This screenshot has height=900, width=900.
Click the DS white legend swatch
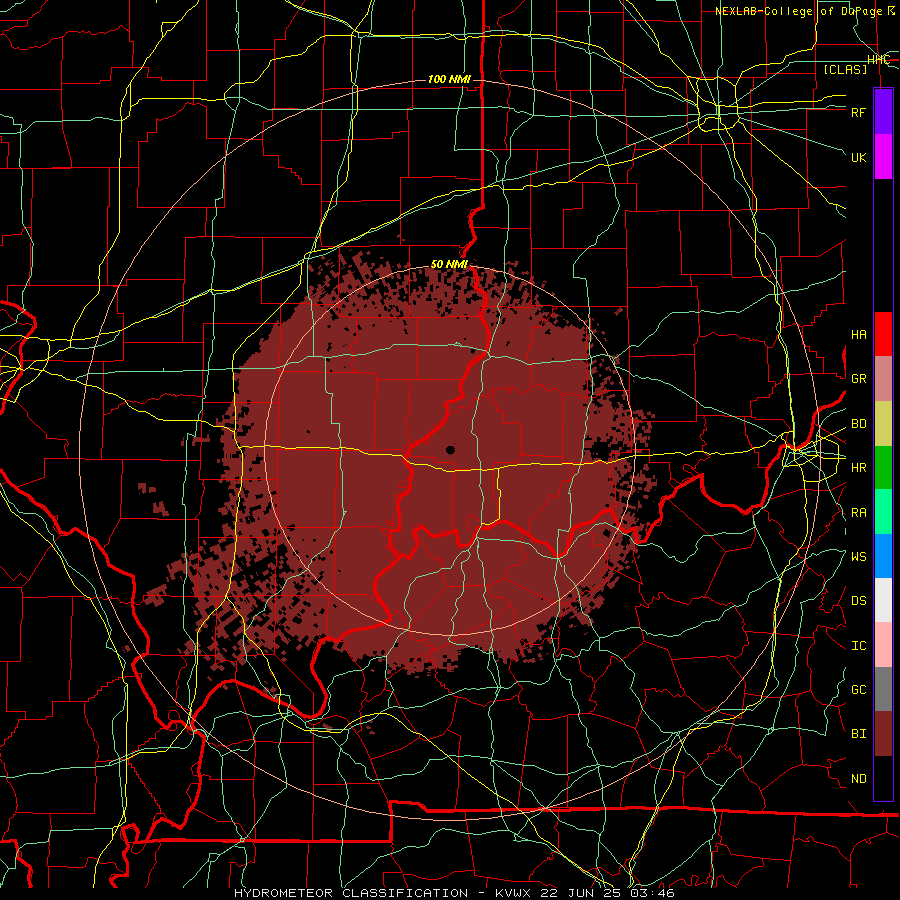[x=883, y=600]
